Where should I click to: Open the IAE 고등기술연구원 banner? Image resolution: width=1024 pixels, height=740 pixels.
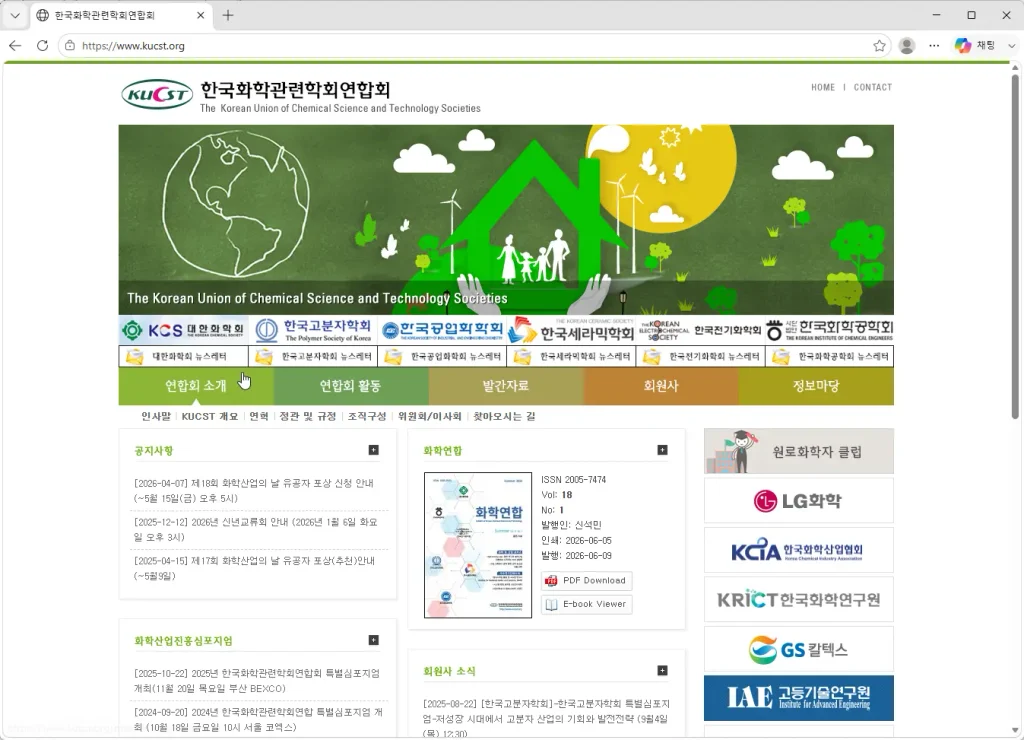(x=799, y=698)
